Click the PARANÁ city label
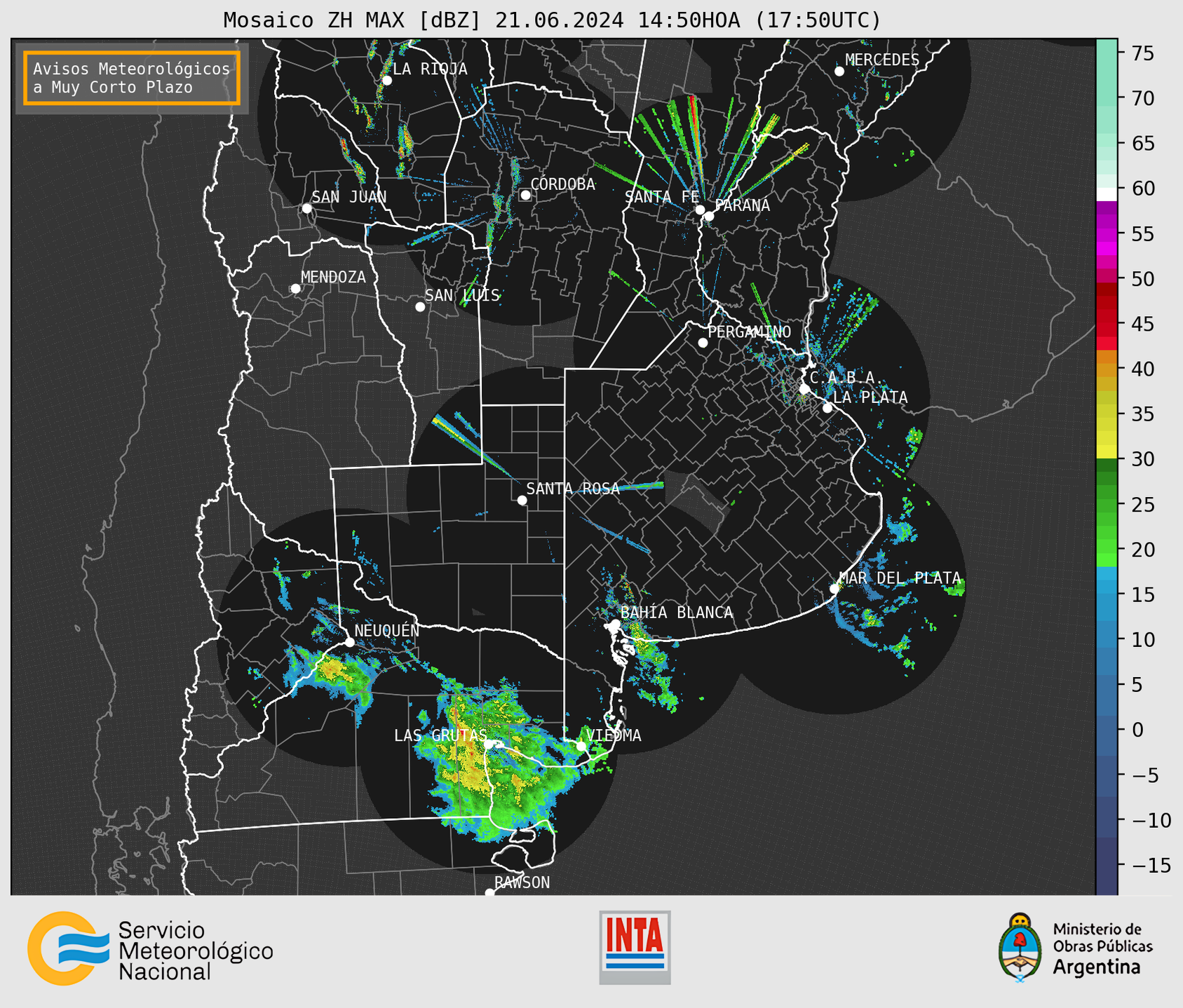 point(742,205)
